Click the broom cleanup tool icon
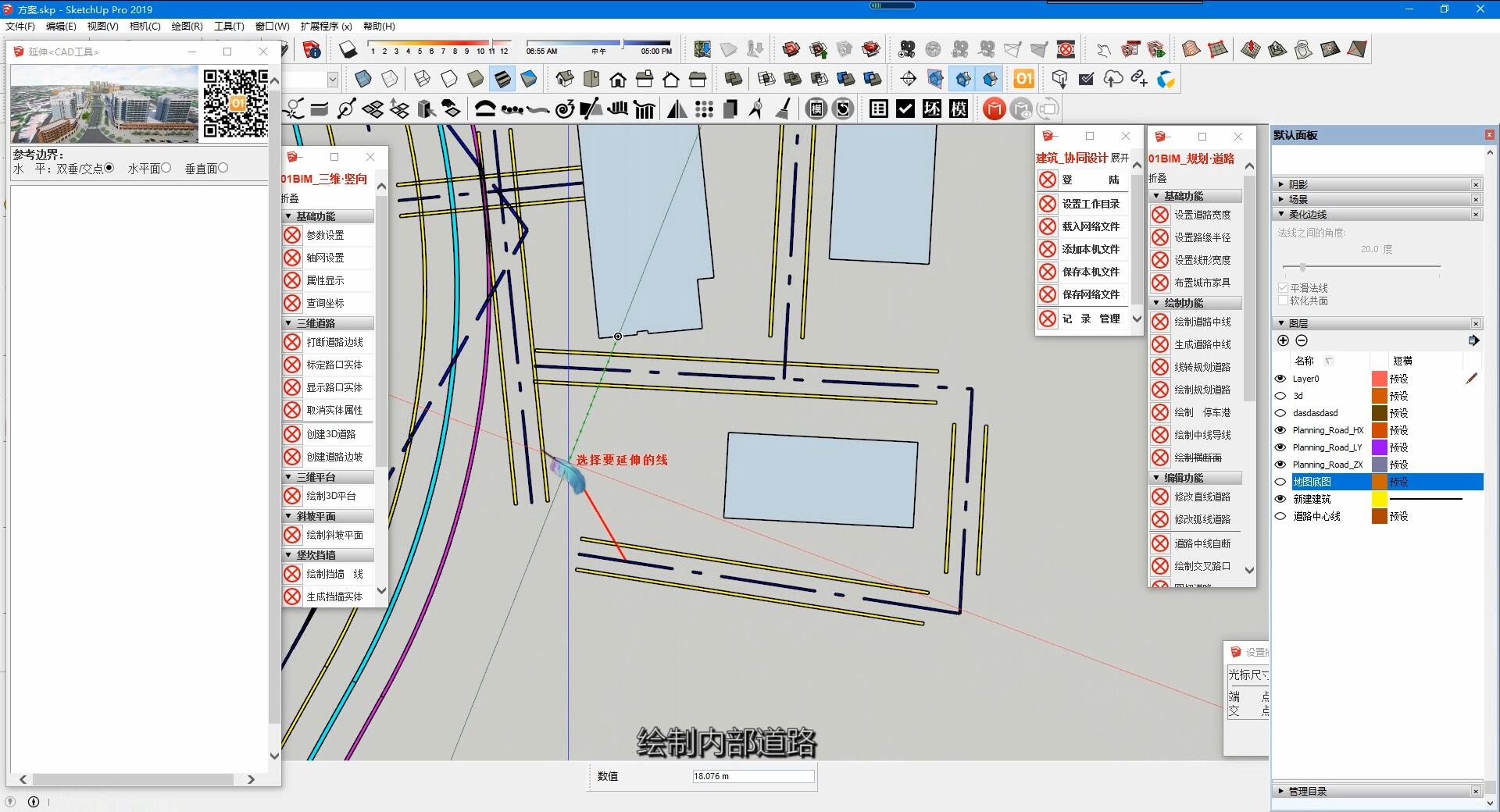Image resolution: width=1500 pixels, height=812 pixels. tap(784, 109)
